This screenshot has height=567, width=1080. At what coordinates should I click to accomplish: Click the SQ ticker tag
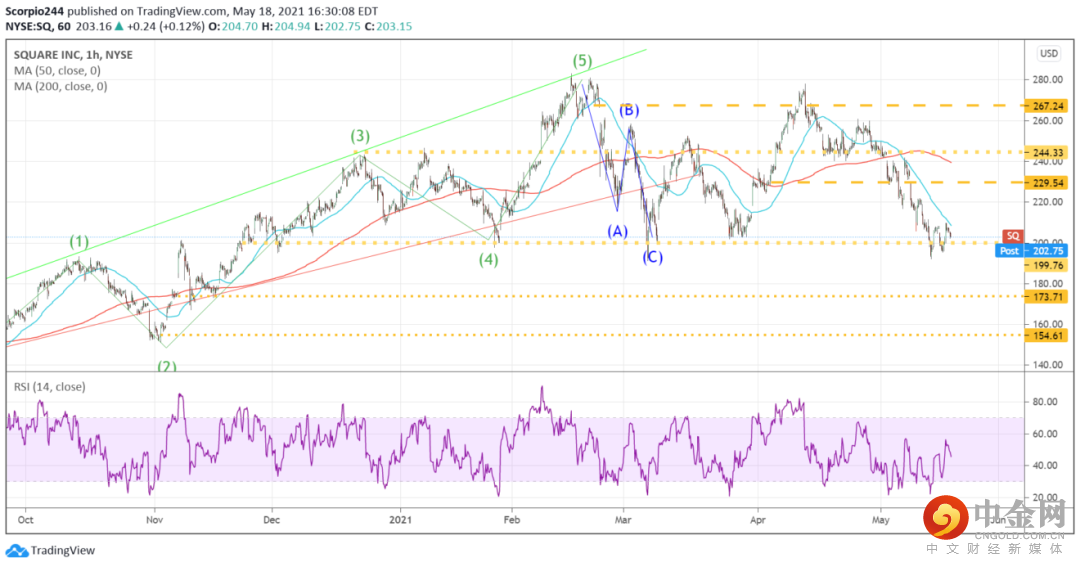(x=1012, y=236)
